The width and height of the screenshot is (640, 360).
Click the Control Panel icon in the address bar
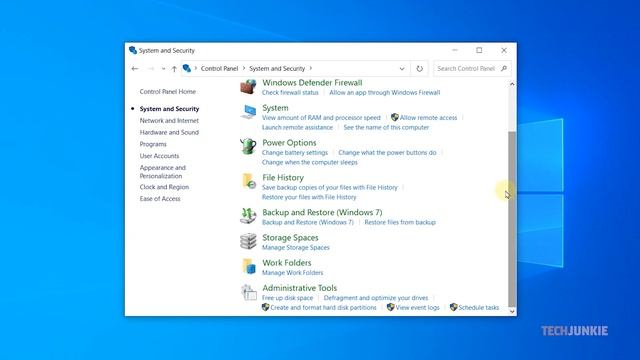pos(187,68)
